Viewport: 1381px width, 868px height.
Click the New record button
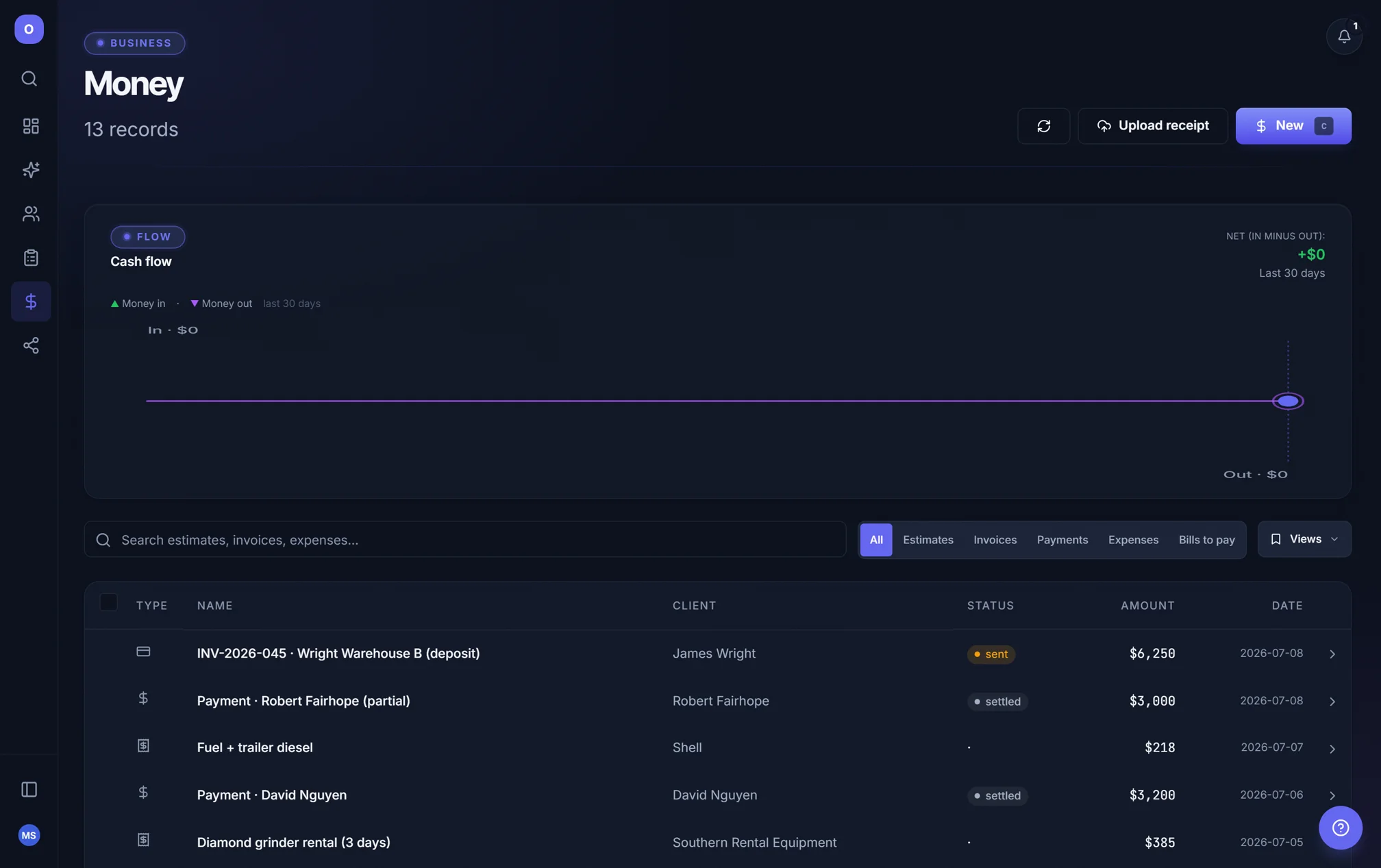(1293, 126)
